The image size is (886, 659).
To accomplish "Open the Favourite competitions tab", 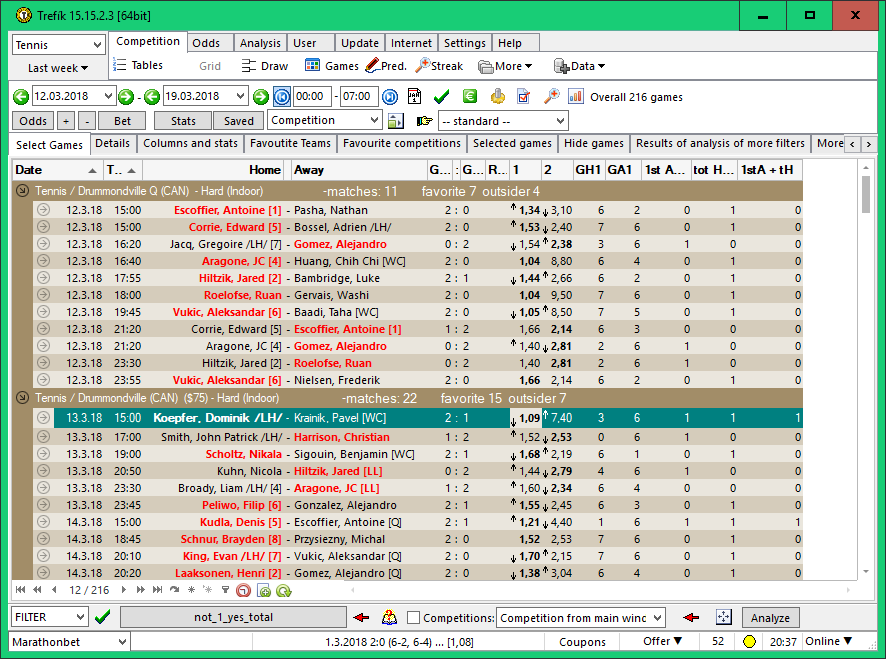I will 401,144.
